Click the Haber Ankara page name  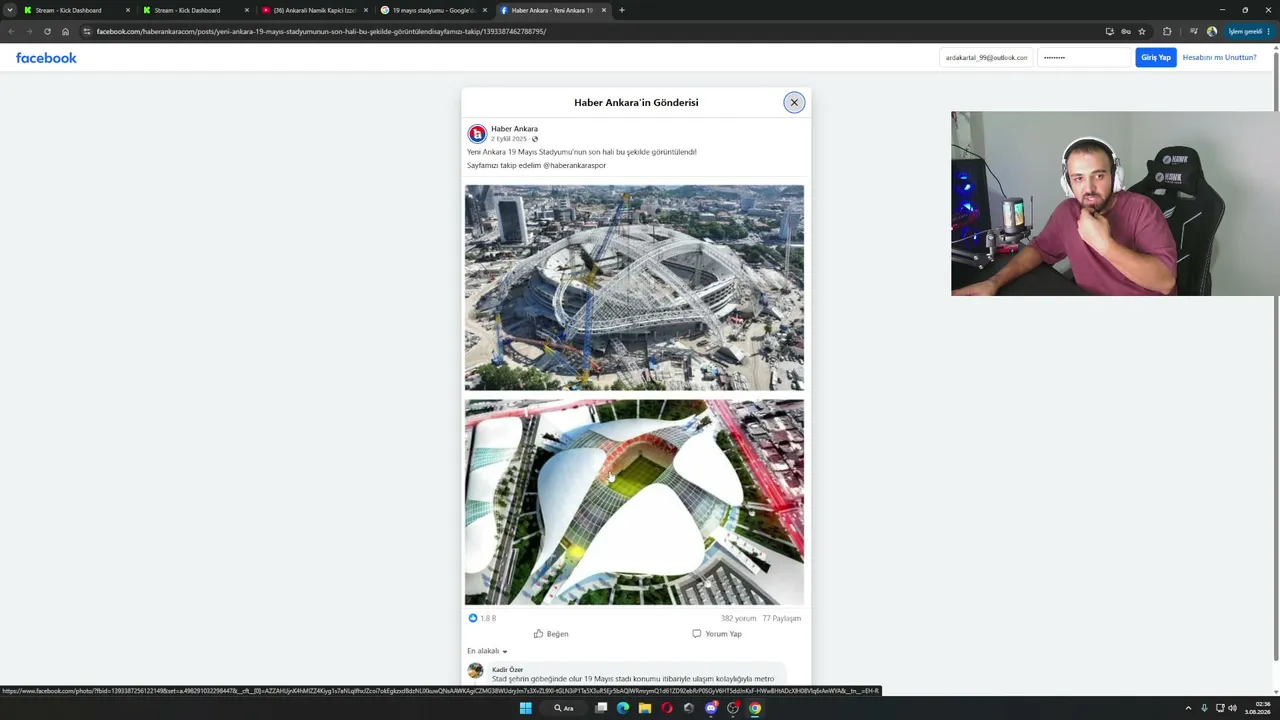pos(514,129)
